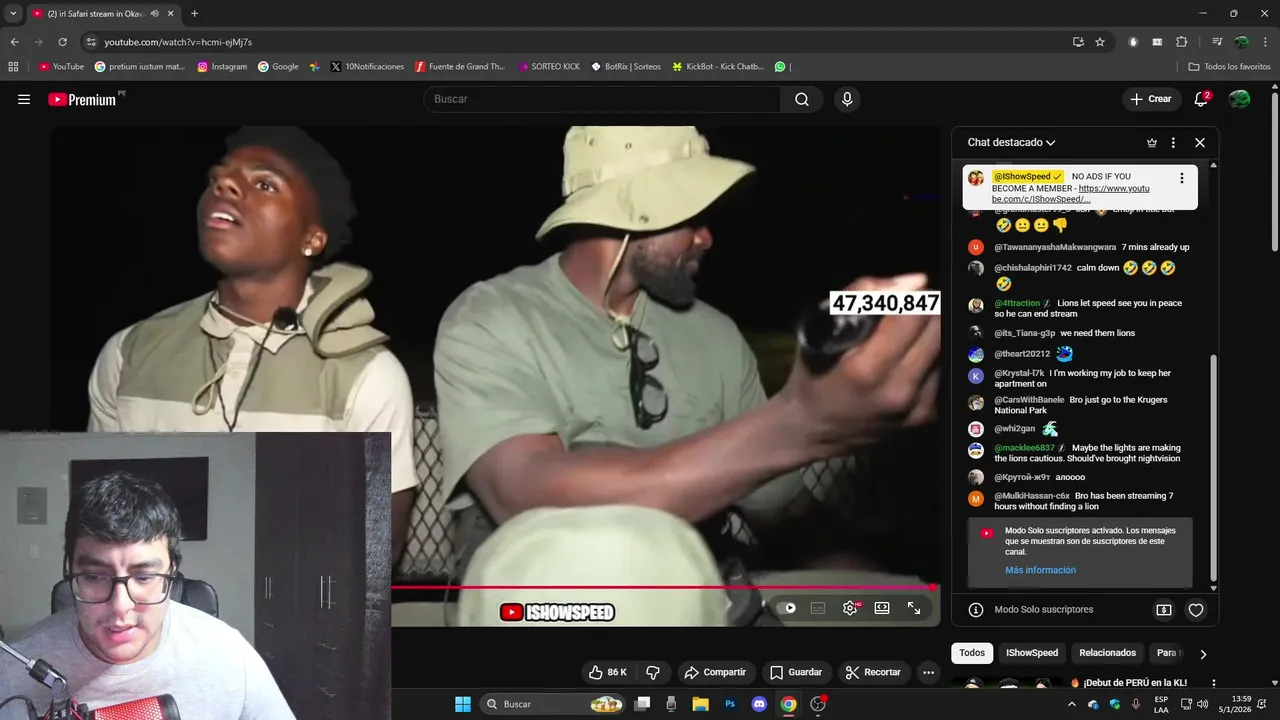Viewport: 1280px width, 720px height.
Task: Open the membership link in pinned message
Action: pos(1070,193)
